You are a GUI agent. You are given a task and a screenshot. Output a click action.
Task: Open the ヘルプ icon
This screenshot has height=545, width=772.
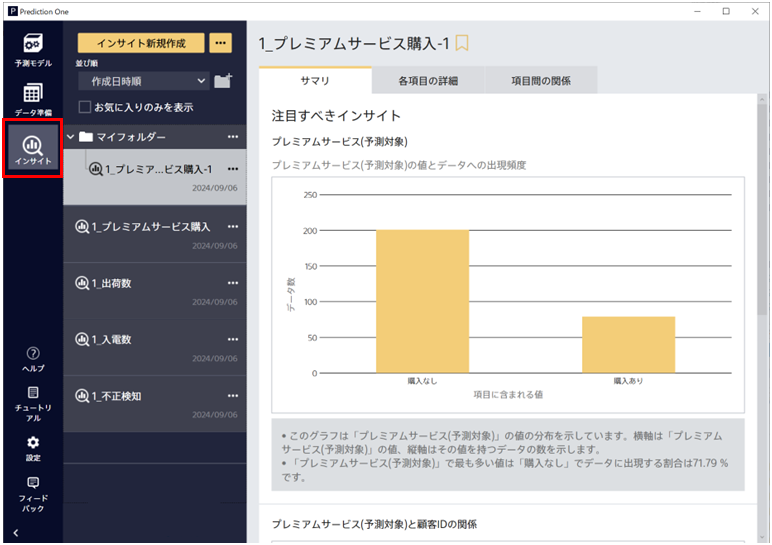[x=33, y=358]
